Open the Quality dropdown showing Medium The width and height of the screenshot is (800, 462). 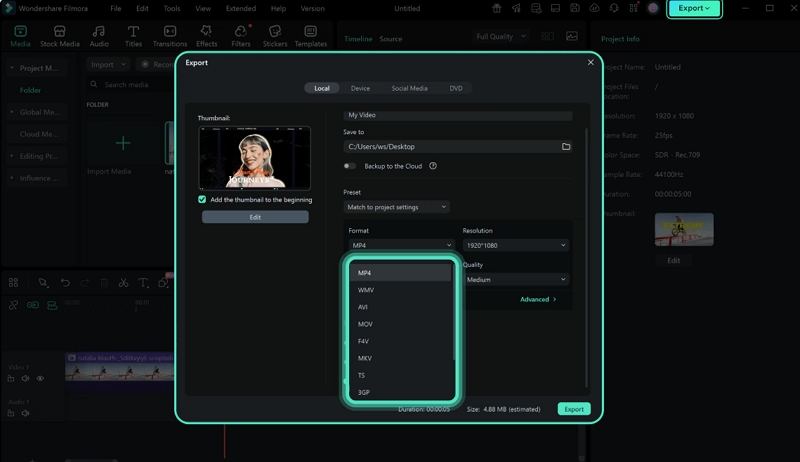pos(515,279)
